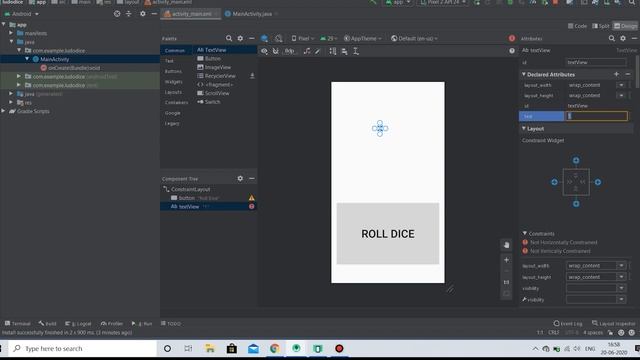Select Text palette category

(x=169, y=61)
